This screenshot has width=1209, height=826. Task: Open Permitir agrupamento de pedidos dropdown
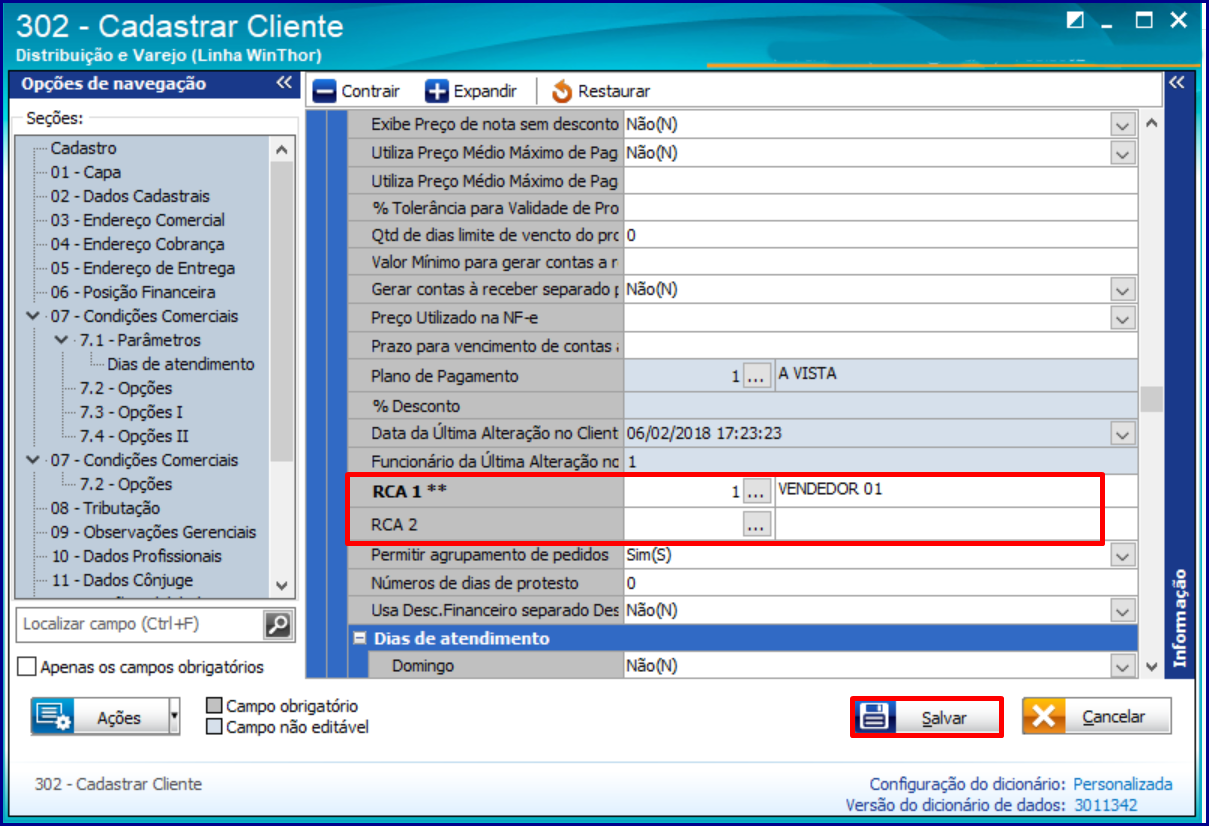tap(1124, 555)
